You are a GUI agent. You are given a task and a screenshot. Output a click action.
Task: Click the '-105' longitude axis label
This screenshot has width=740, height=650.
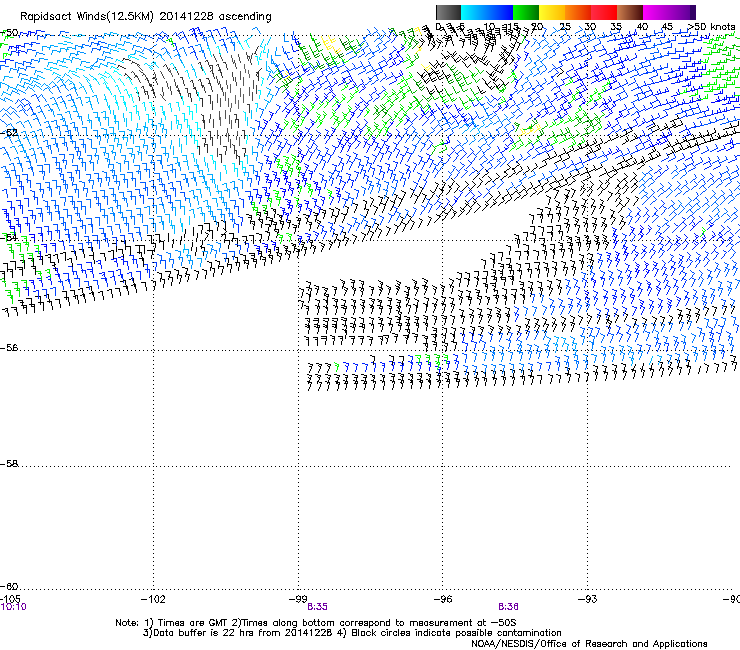[10, 599]
